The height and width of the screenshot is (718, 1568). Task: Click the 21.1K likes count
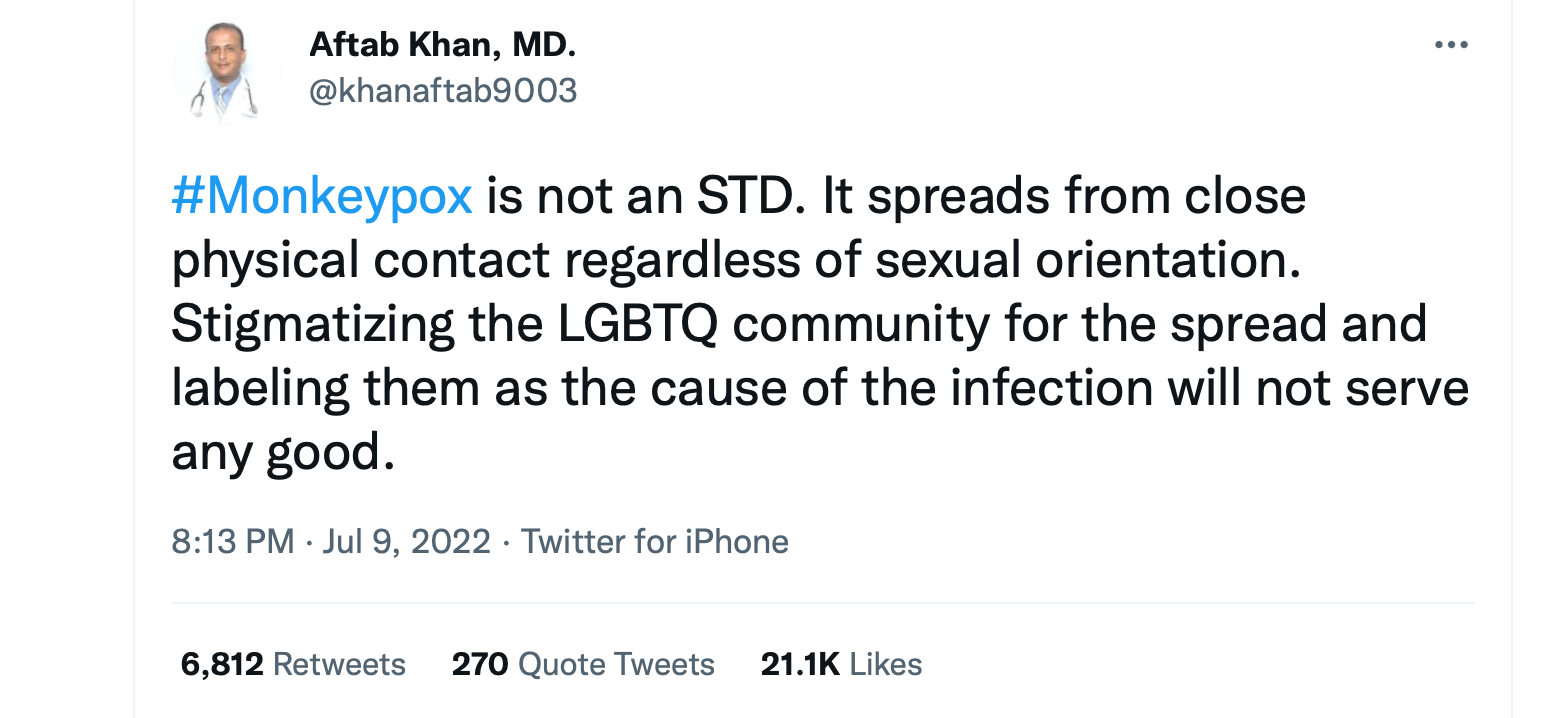tap(800, 664)
